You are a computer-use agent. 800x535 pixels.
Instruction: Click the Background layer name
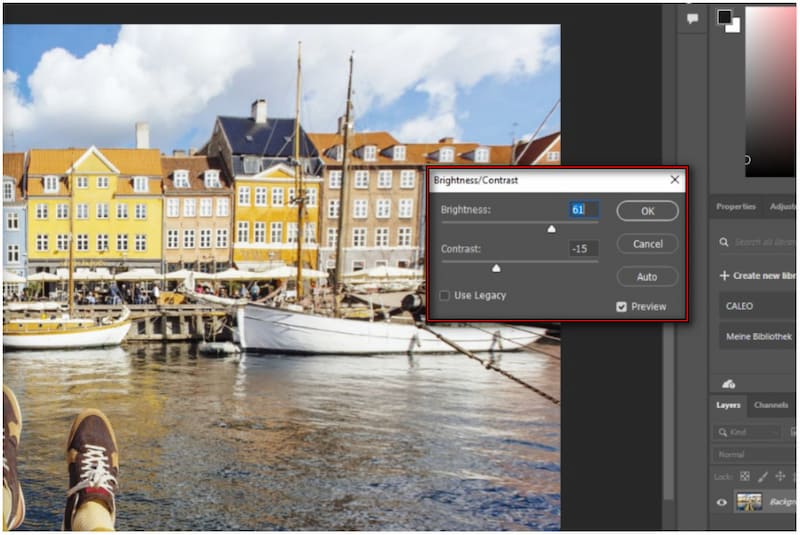point(782,502)
